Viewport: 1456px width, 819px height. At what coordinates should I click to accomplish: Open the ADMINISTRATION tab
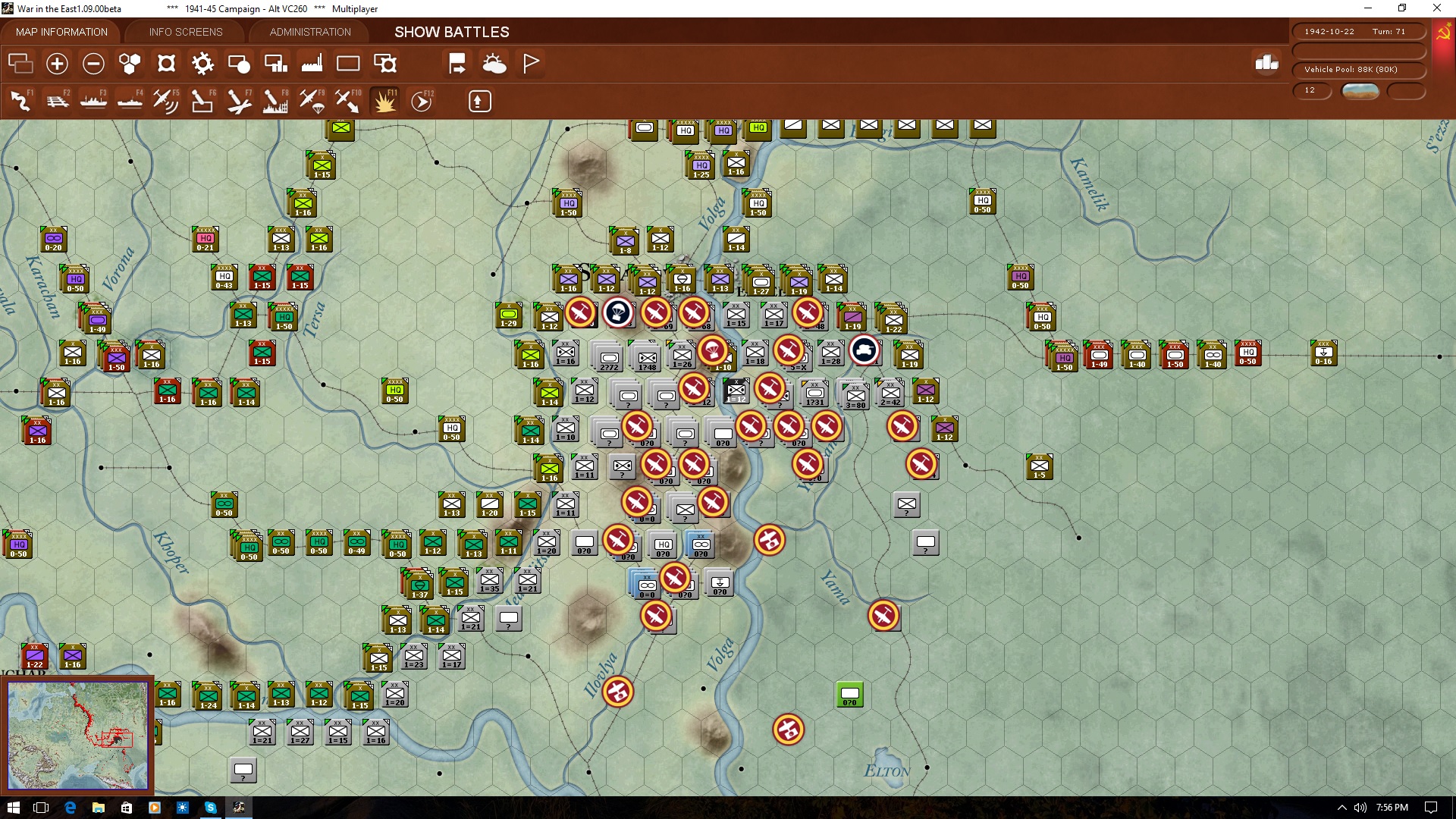tap(310, 32)
